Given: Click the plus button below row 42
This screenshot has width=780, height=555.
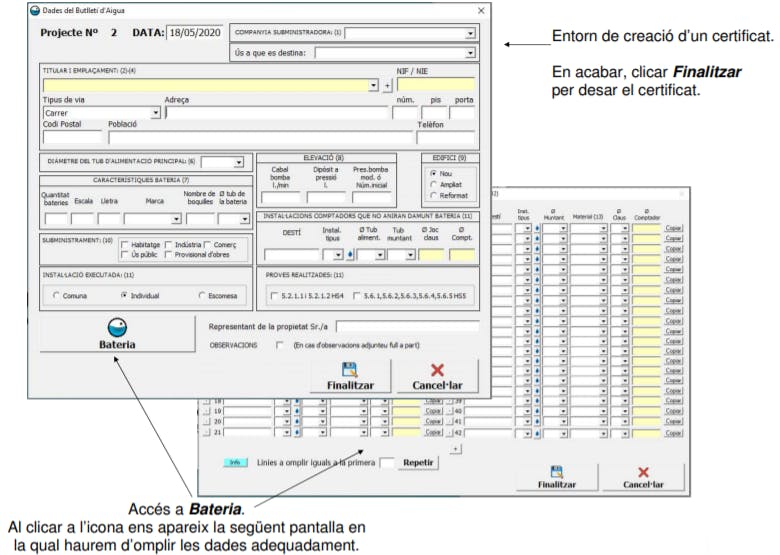Looking at the screenshot, I should pos(456,449).
